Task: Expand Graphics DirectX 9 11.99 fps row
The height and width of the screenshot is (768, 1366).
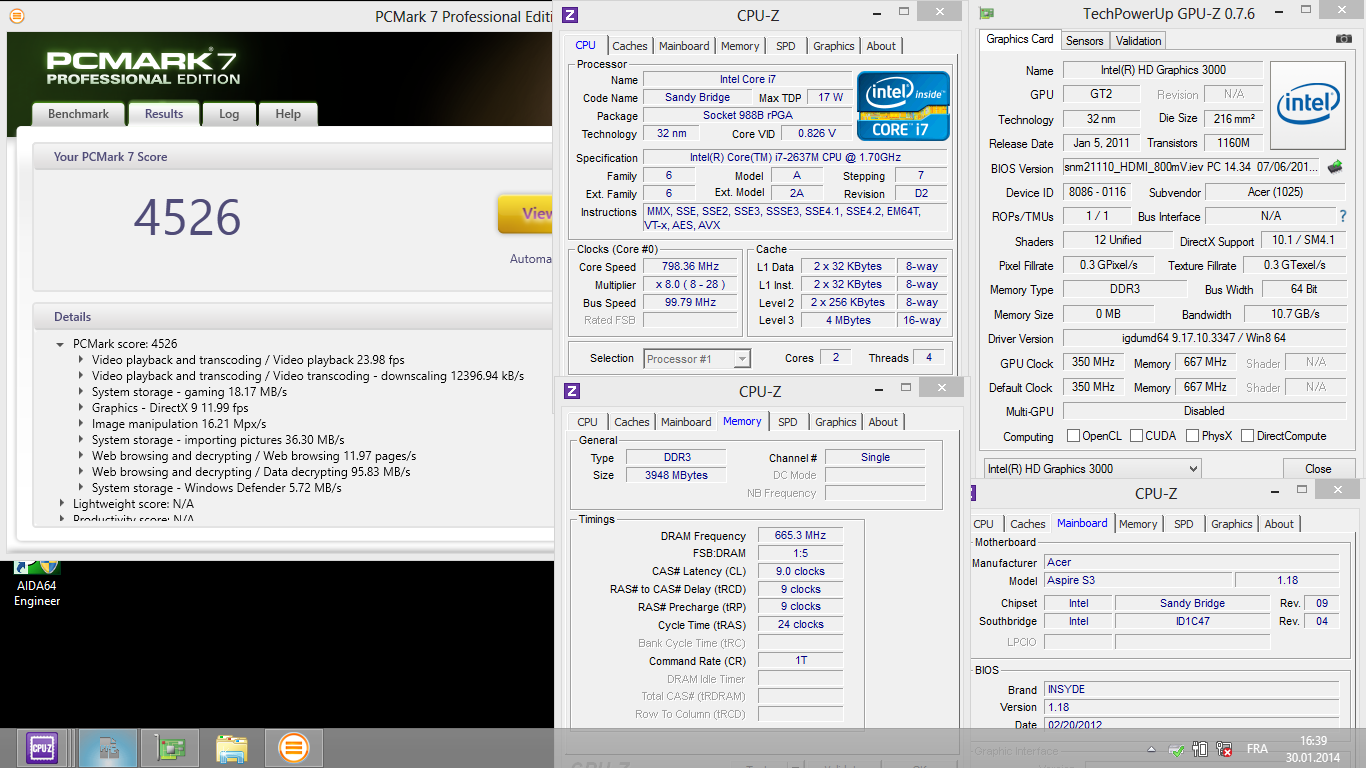Action: point(81,408)
